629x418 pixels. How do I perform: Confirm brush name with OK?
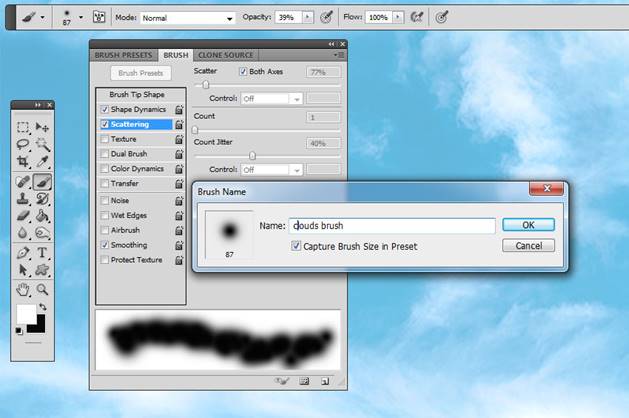528,225
